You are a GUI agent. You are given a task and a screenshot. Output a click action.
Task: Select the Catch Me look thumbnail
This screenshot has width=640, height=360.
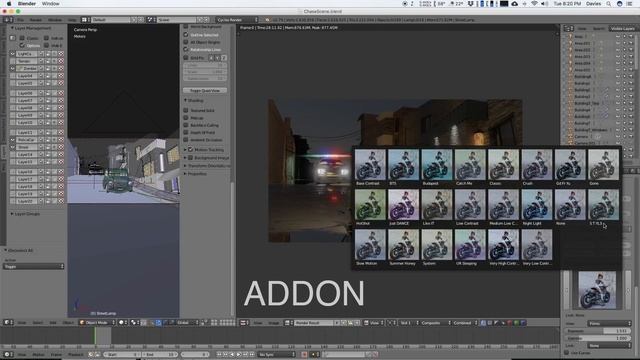click(470, 165)
